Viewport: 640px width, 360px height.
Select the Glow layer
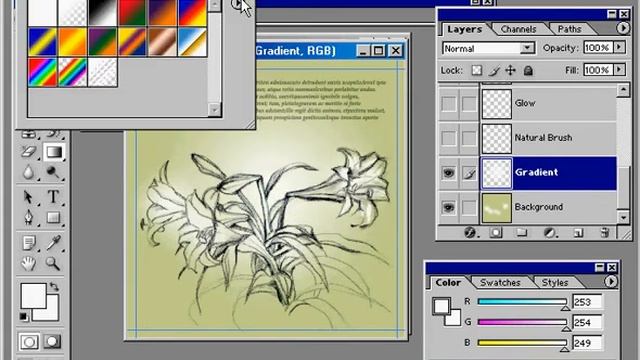pos(549,104)
